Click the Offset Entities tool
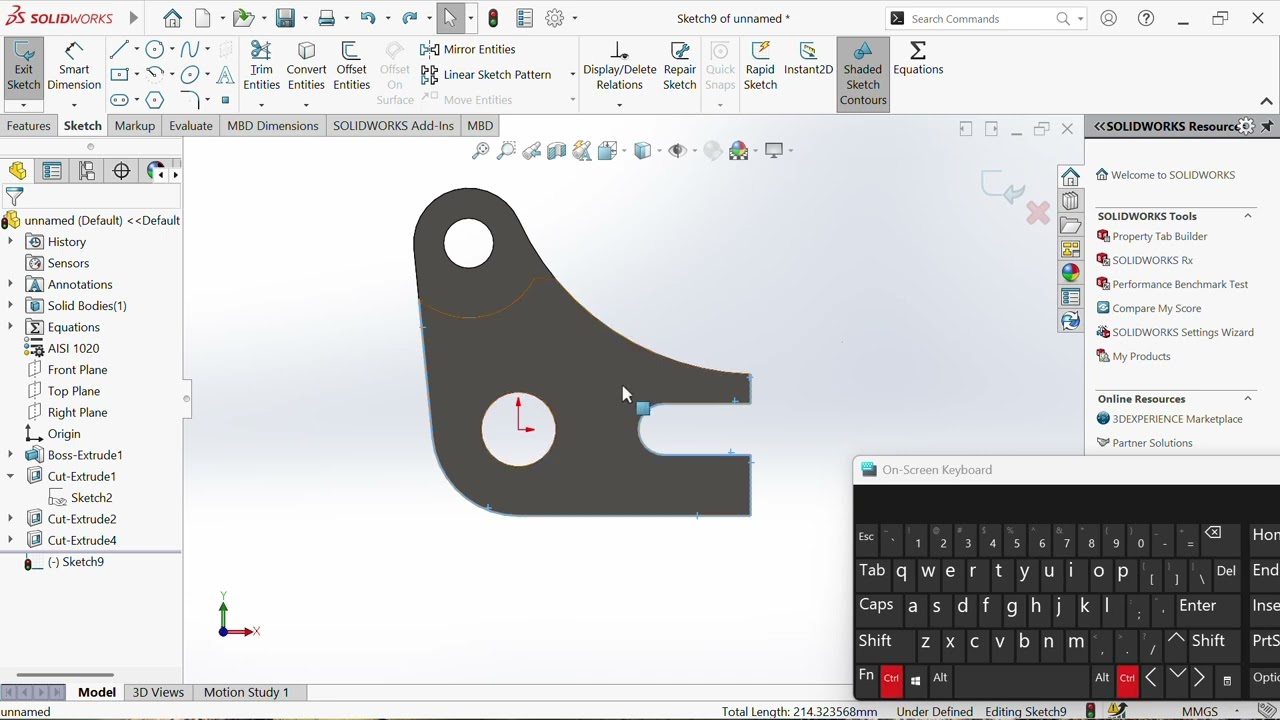This screenshot has height=720, width=1280. [351, 67]
